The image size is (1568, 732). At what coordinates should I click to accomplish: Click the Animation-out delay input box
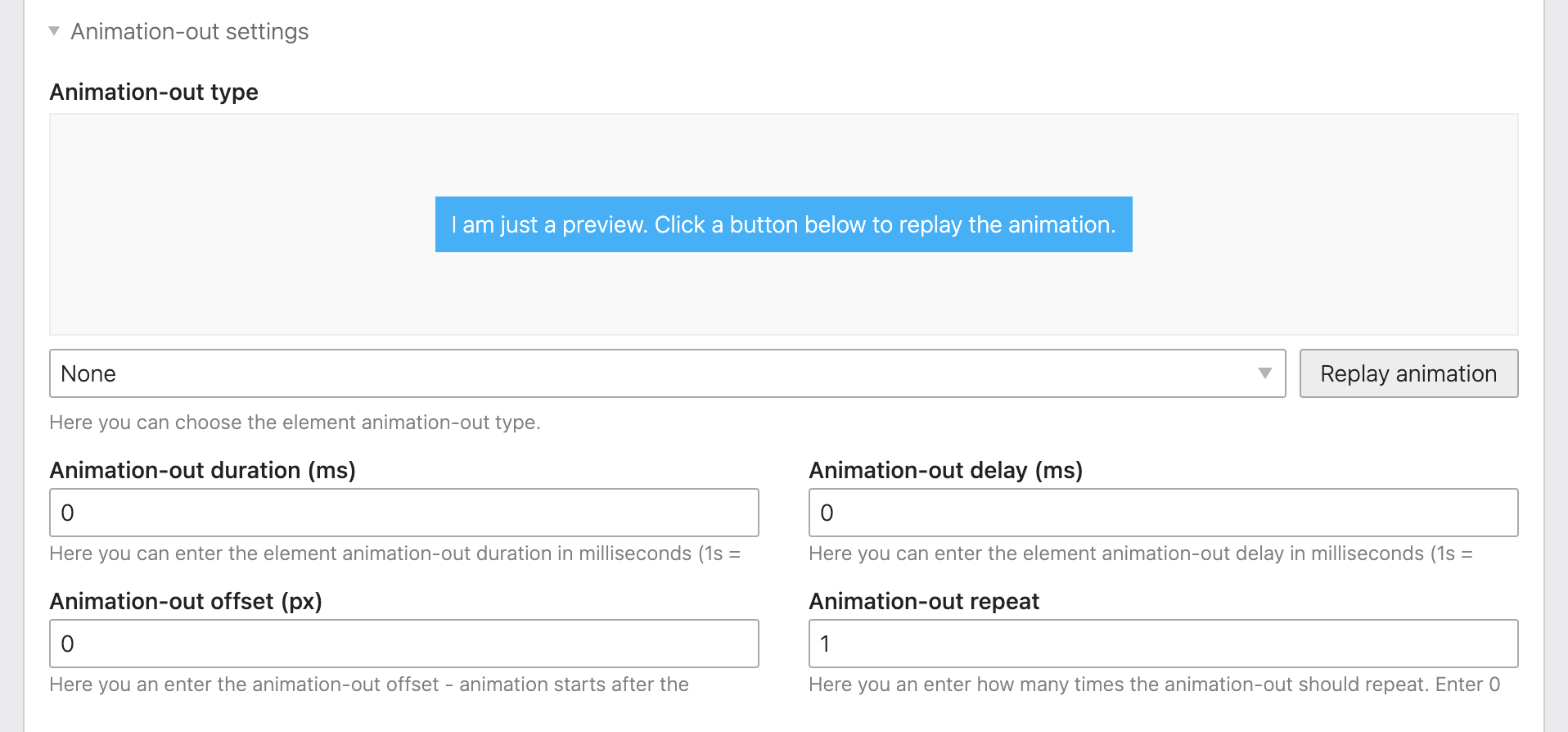(1162, 512)
